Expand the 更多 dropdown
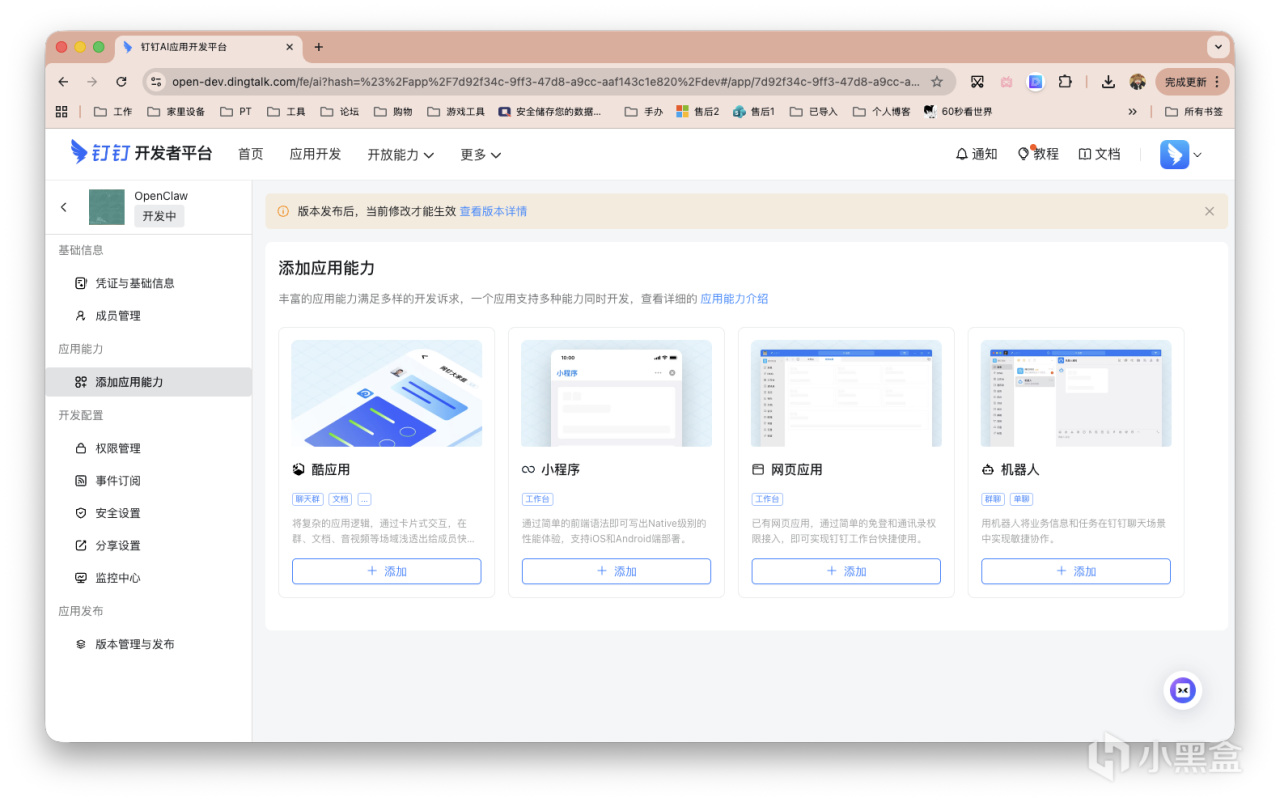1280x802 pixels. (x=481, y=154)
